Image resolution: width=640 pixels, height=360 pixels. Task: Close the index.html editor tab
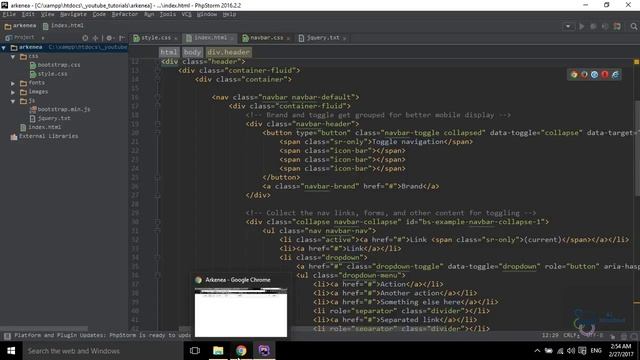click(x=231, y=38)
